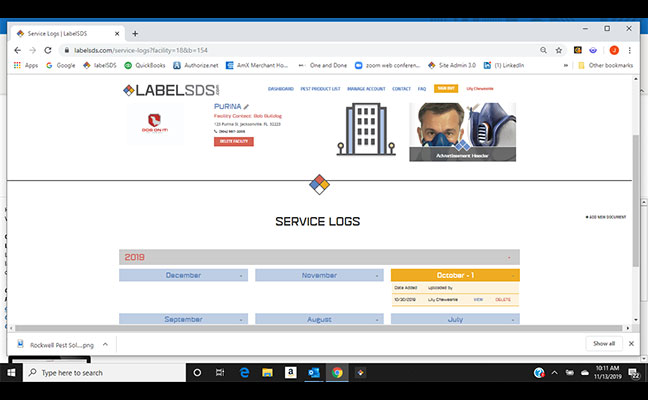Expand the August month panel
Viewport: 648px width, 400px height.
click(319, 319)
